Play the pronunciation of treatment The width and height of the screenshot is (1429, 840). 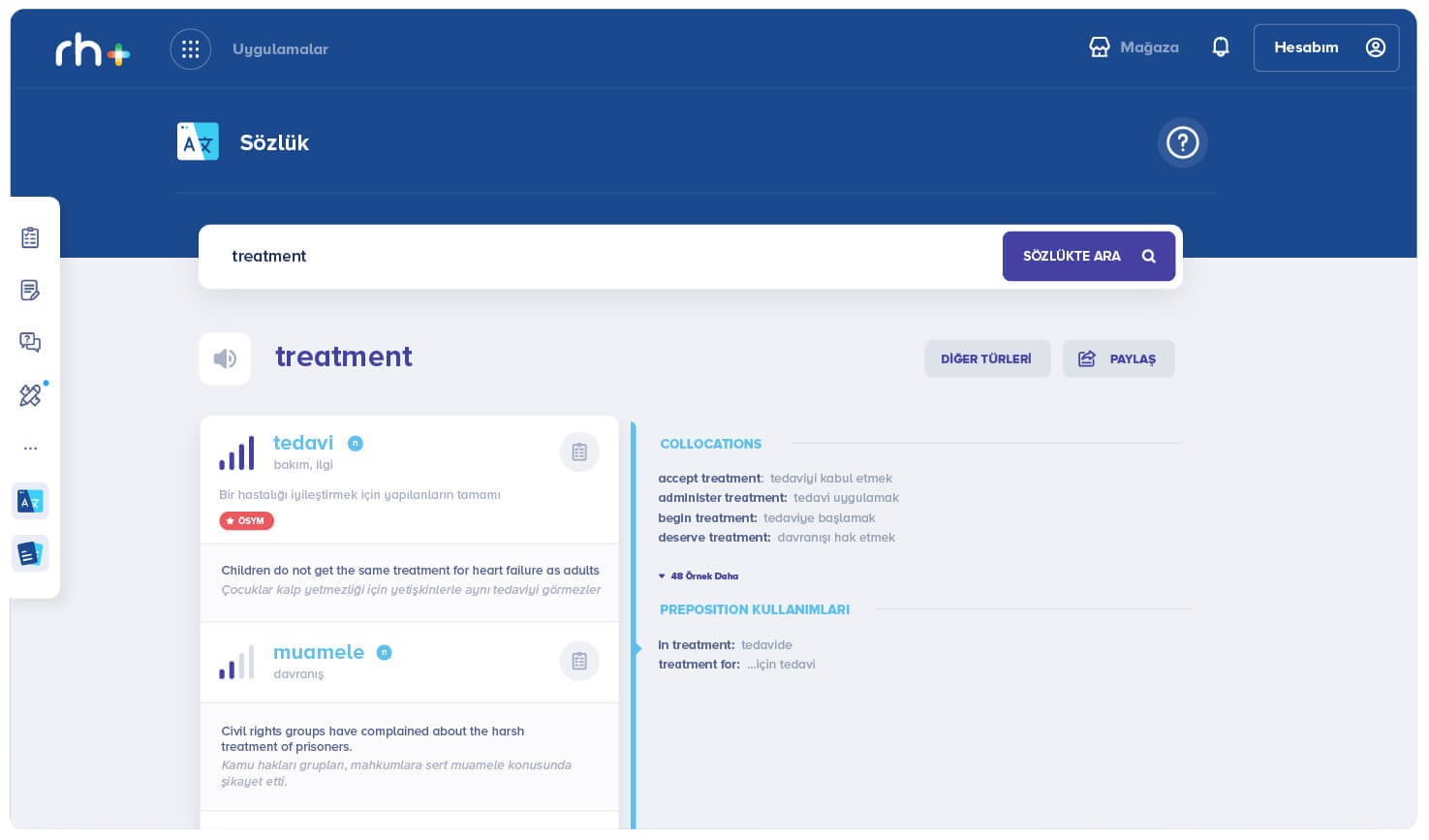[x=225, y=358]
